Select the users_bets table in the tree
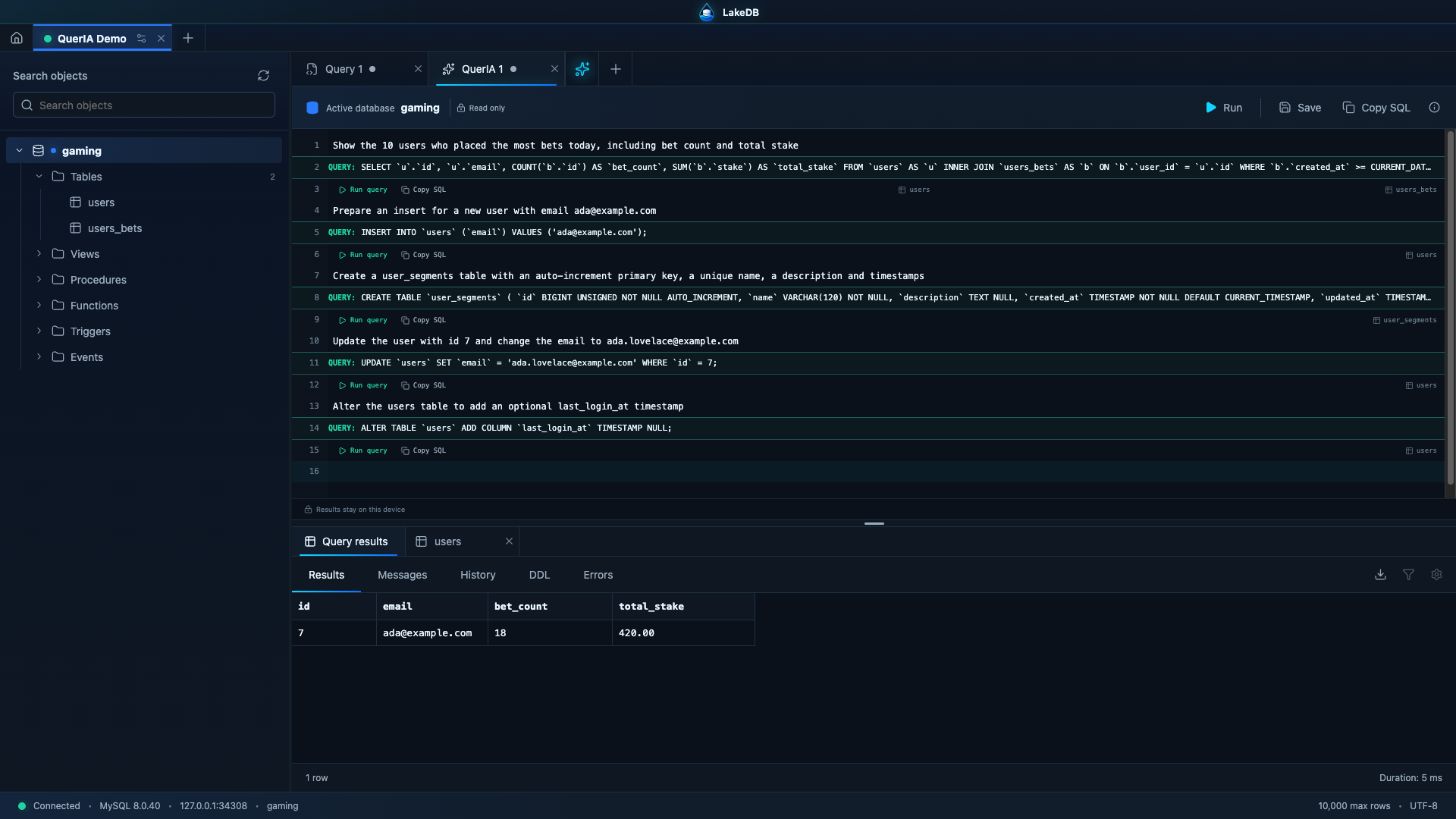The height and width of the screenshot is (819, 1456). coord(115,228)
